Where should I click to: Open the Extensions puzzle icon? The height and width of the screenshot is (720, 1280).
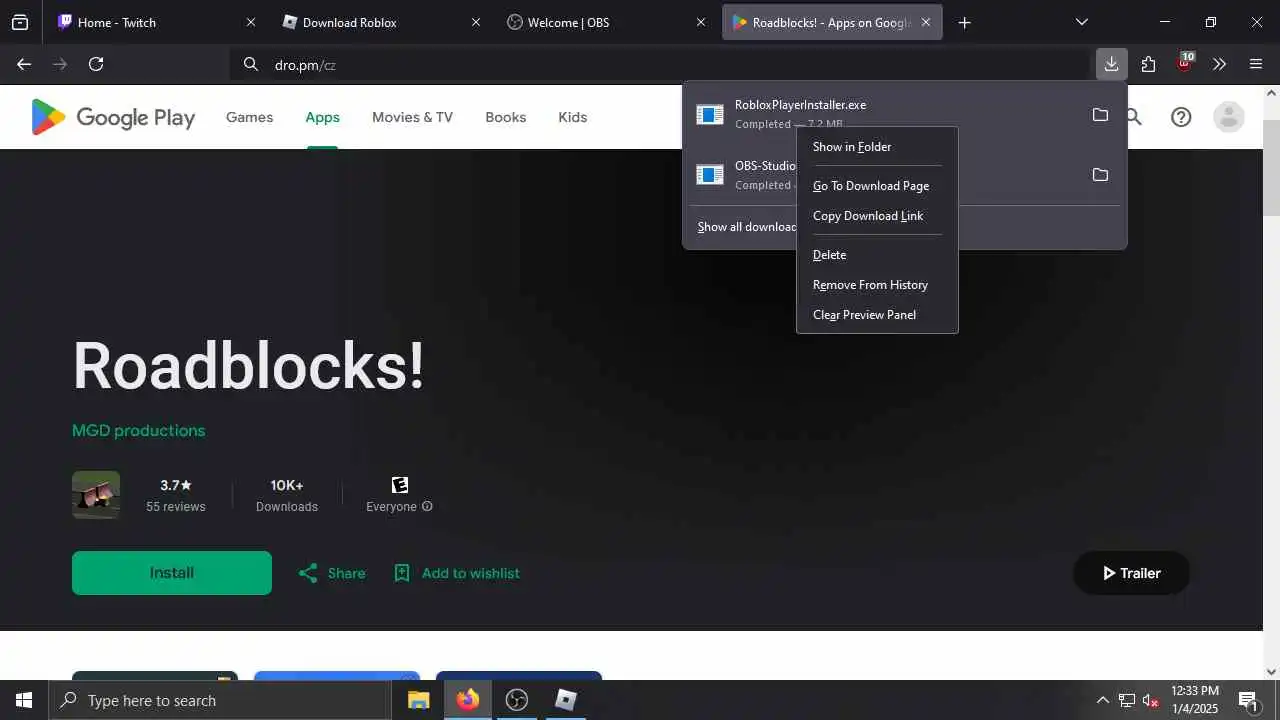pyautogui.click(x=1148, y=64)
